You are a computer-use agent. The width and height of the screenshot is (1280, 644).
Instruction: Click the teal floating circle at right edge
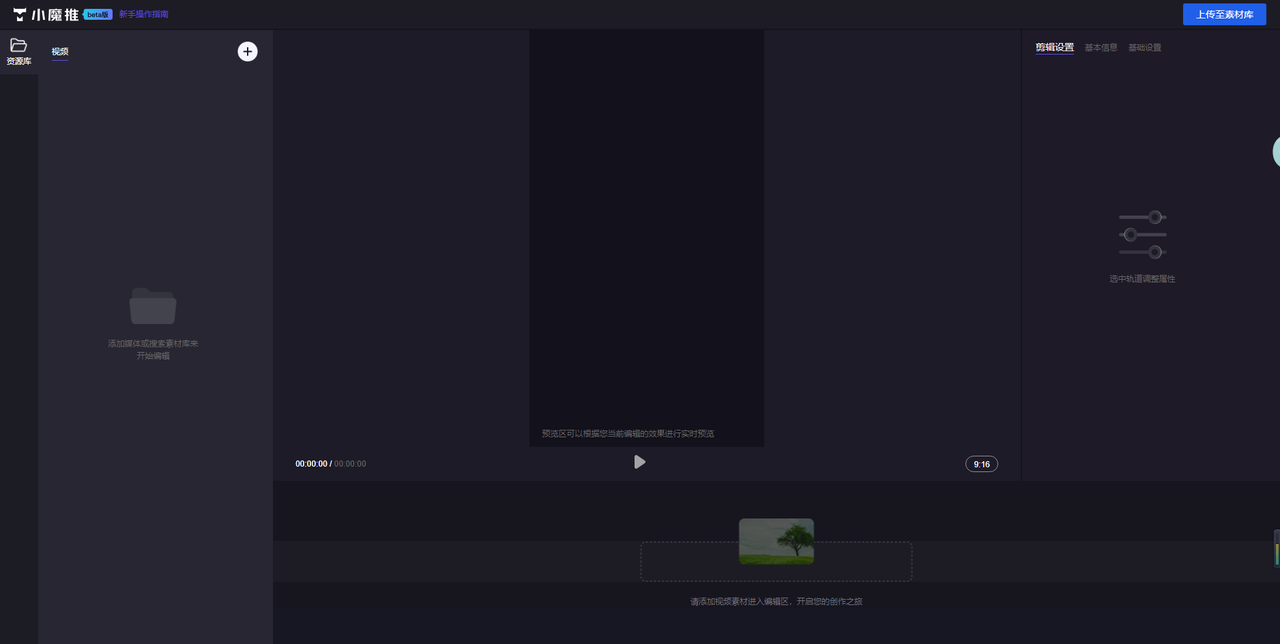pos(1275,151)
